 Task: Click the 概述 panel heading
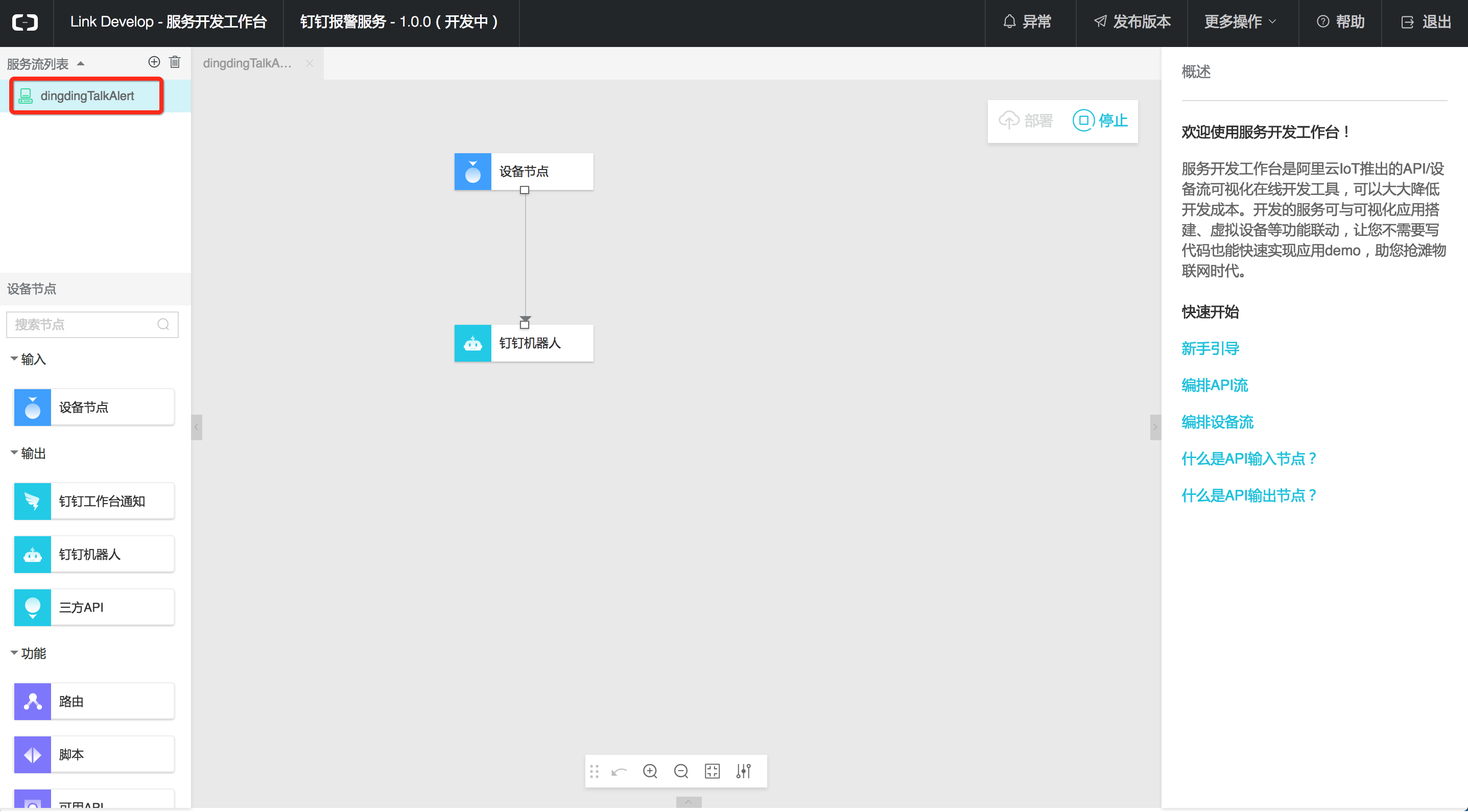click(1196, 72)
